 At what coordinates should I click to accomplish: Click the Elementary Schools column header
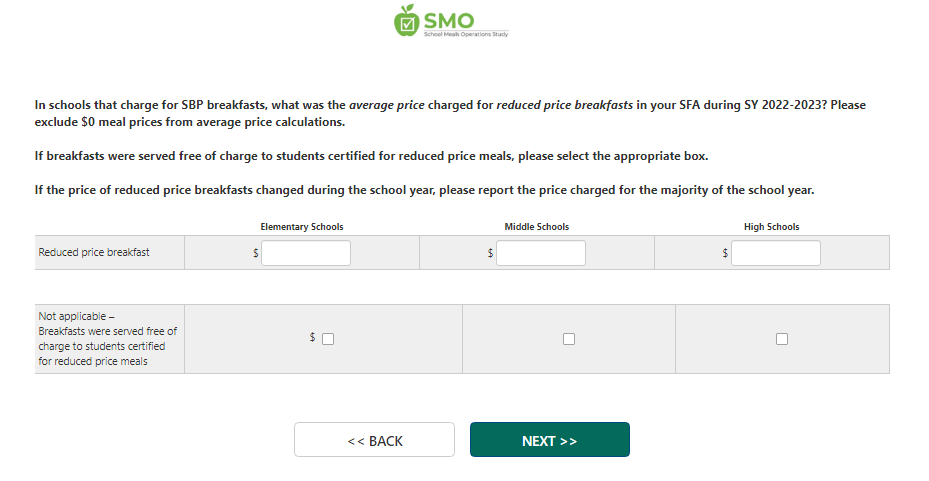(x=302, y=227)
